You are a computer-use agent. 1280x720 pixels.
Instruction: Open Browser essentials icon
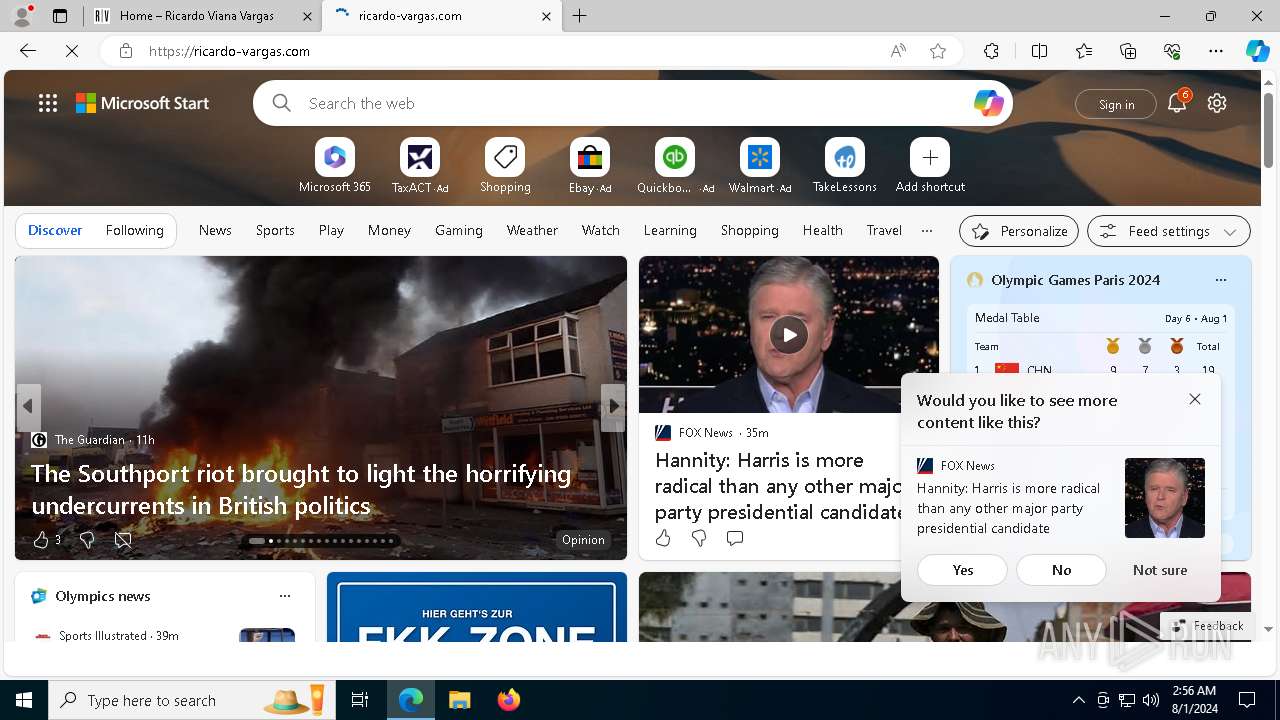pyautogui.click(x=1172, y=51)
